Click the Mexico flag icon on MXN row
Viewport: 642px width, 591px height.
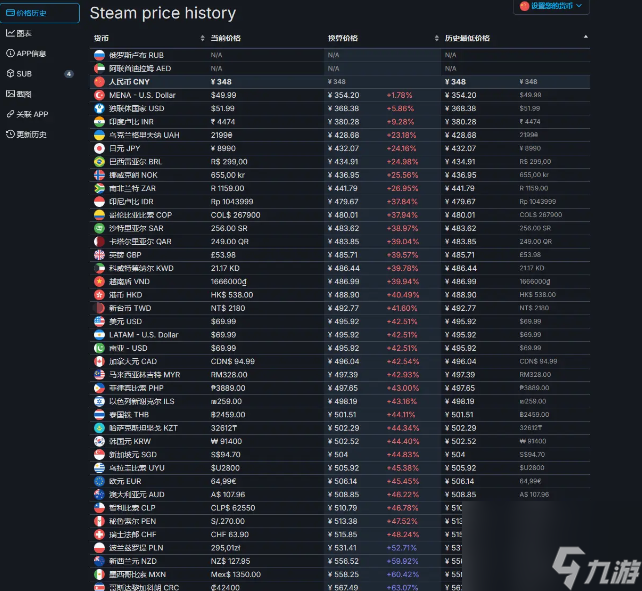coord(99,574)
